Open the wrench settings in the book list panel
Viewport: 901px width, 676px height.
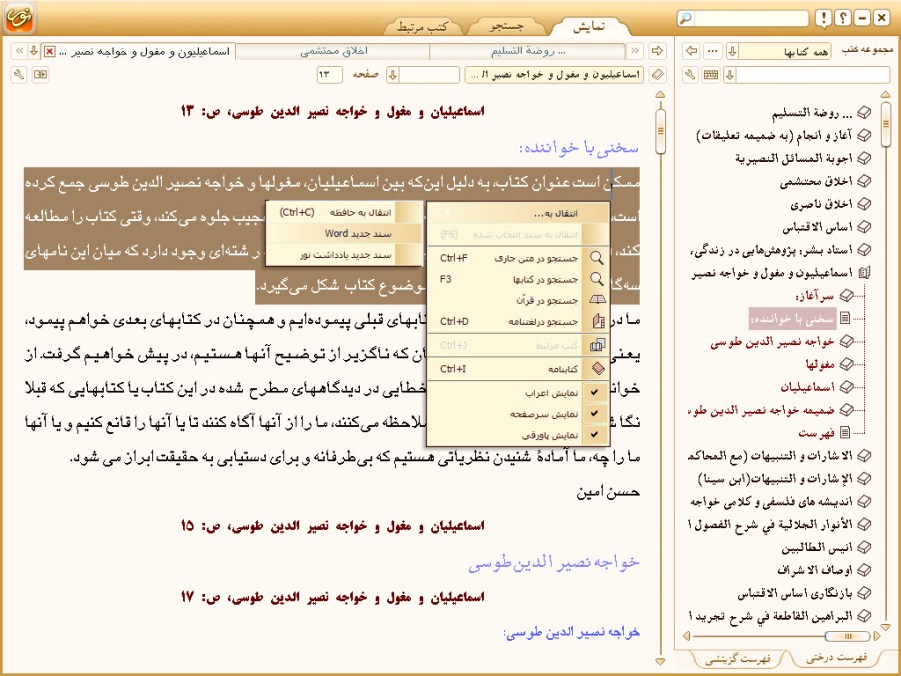[x=691, y=75]
